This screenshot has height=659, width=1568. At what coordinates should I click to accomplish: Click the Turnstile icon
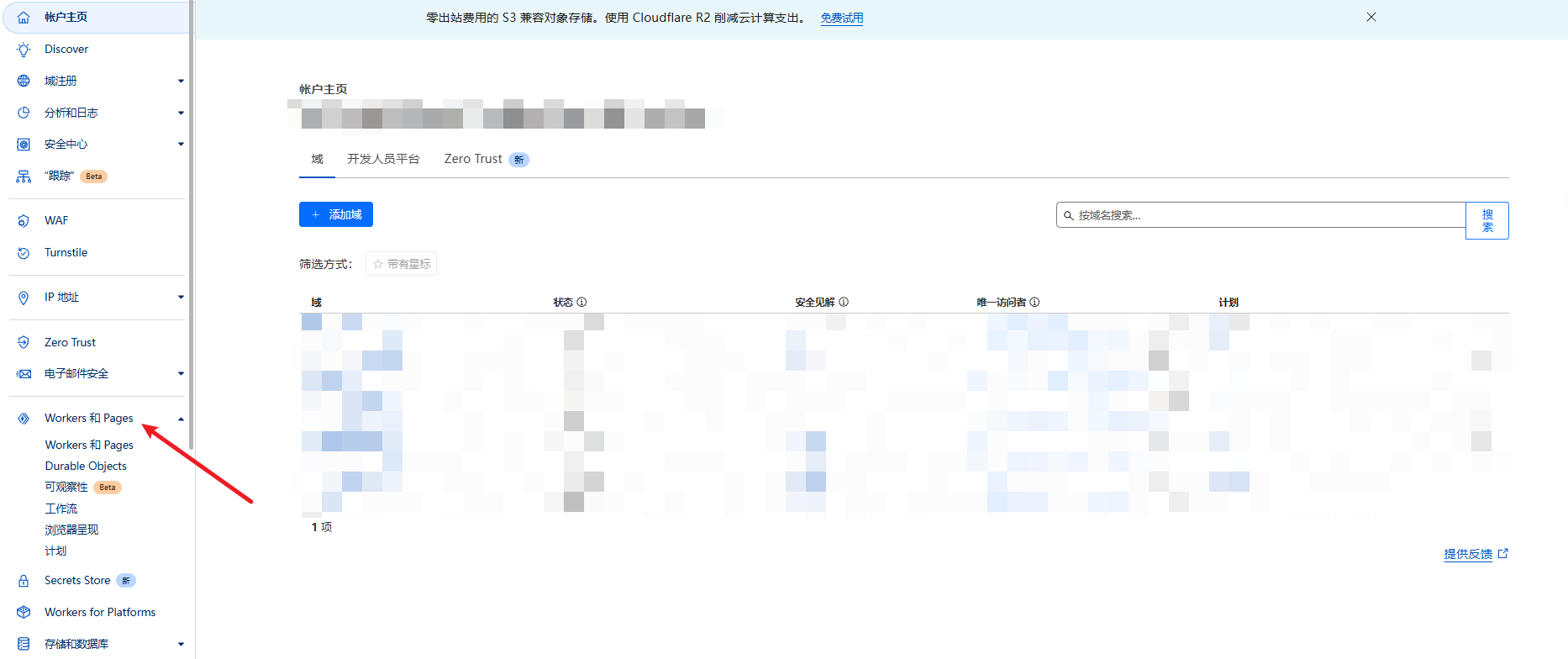(24, 253)
